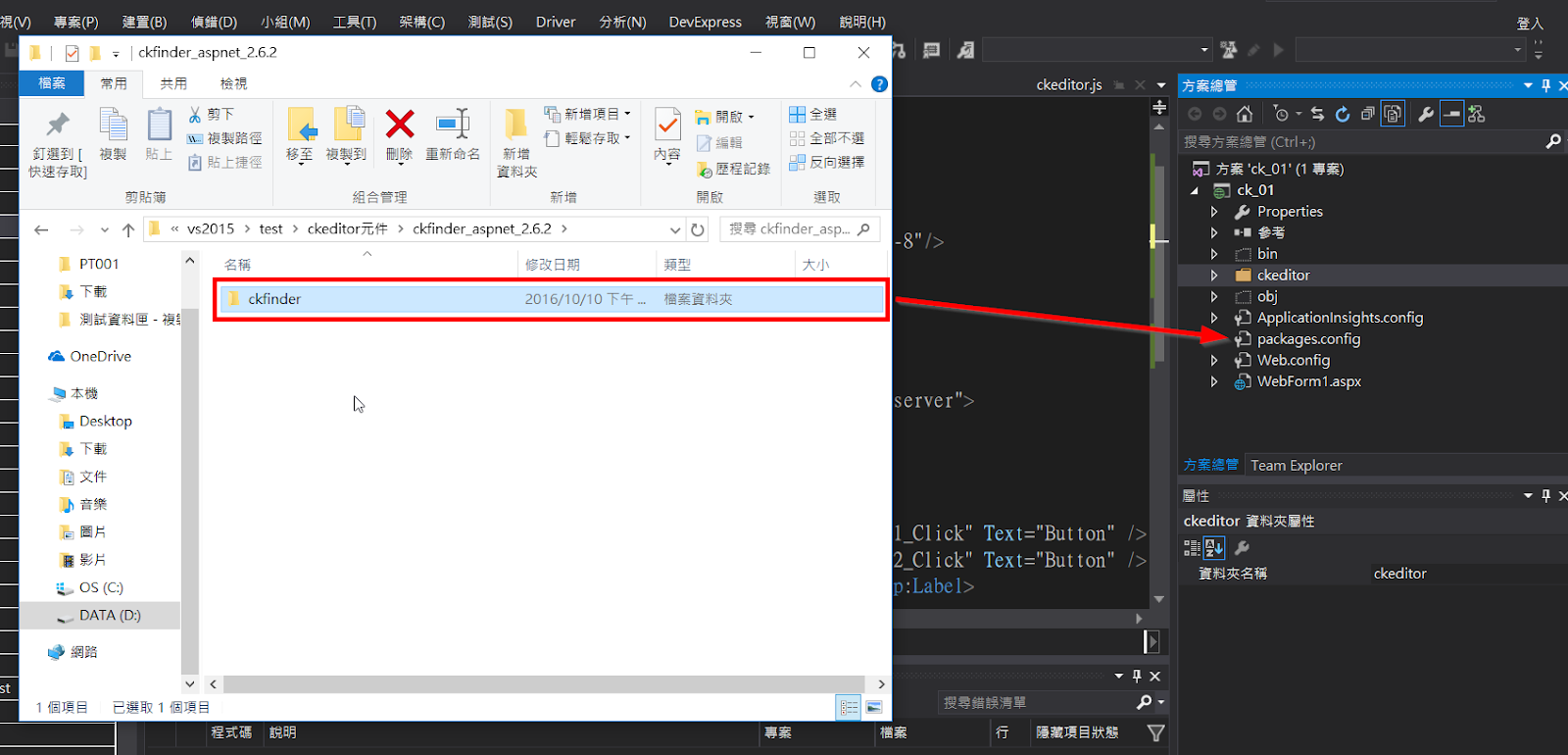Select the ckfinder folder row

(552, 299)
